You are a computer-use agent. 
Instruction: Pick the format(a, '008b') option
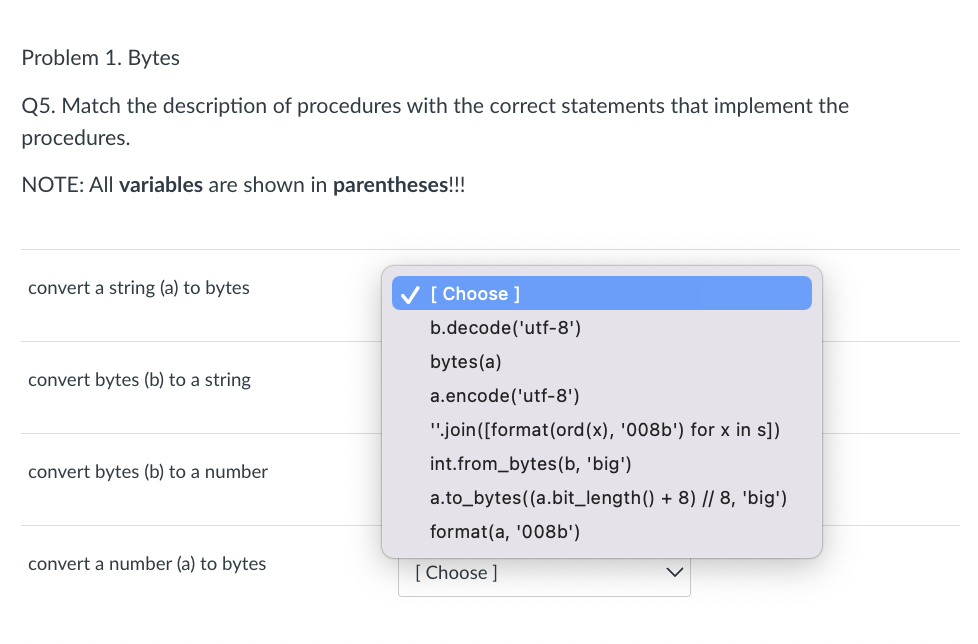point(505,532)
